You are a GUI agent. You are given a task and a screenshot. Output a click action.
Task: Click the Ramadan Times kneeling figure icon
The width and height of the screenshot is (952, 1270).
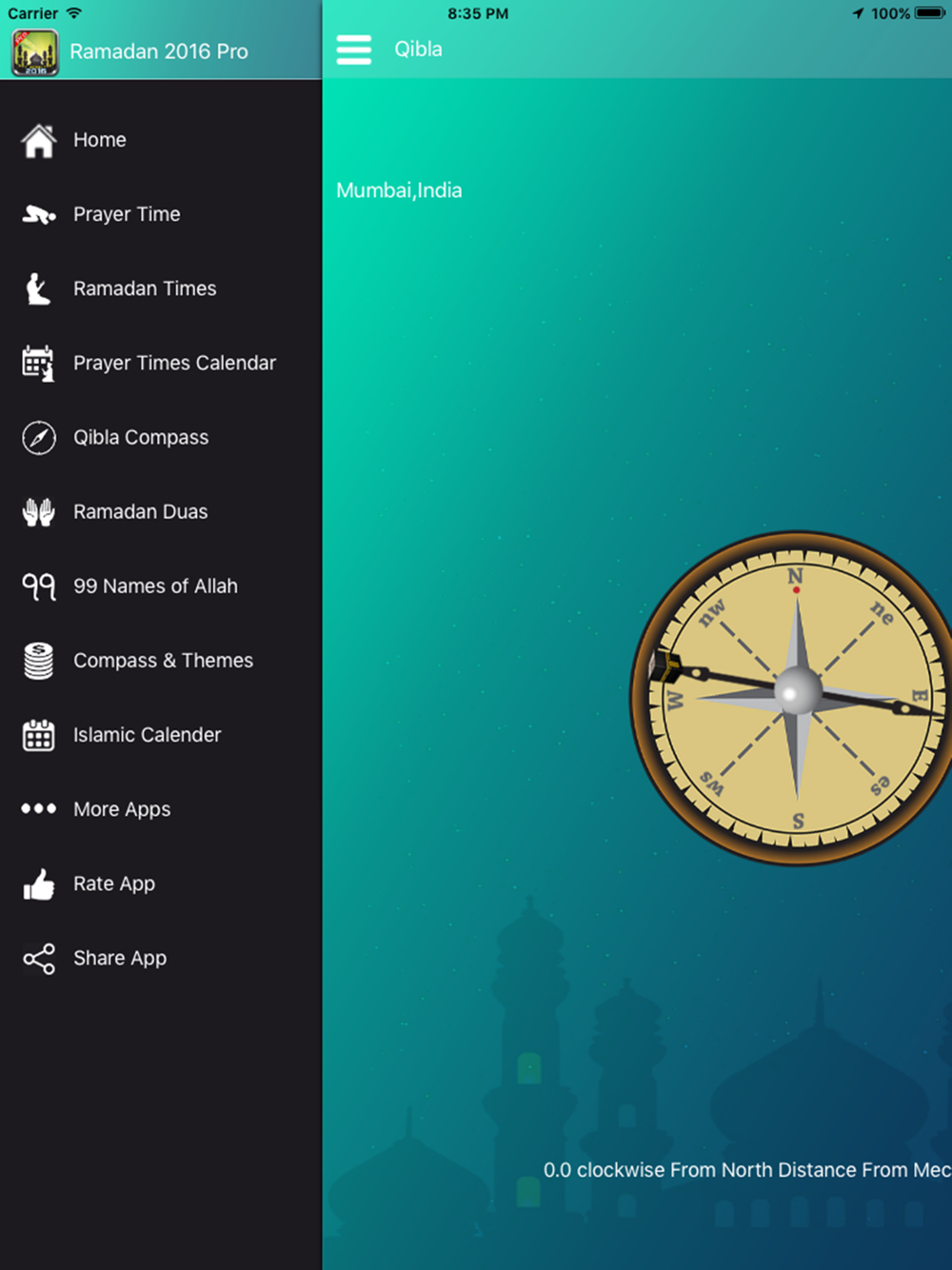pos(37,288)
